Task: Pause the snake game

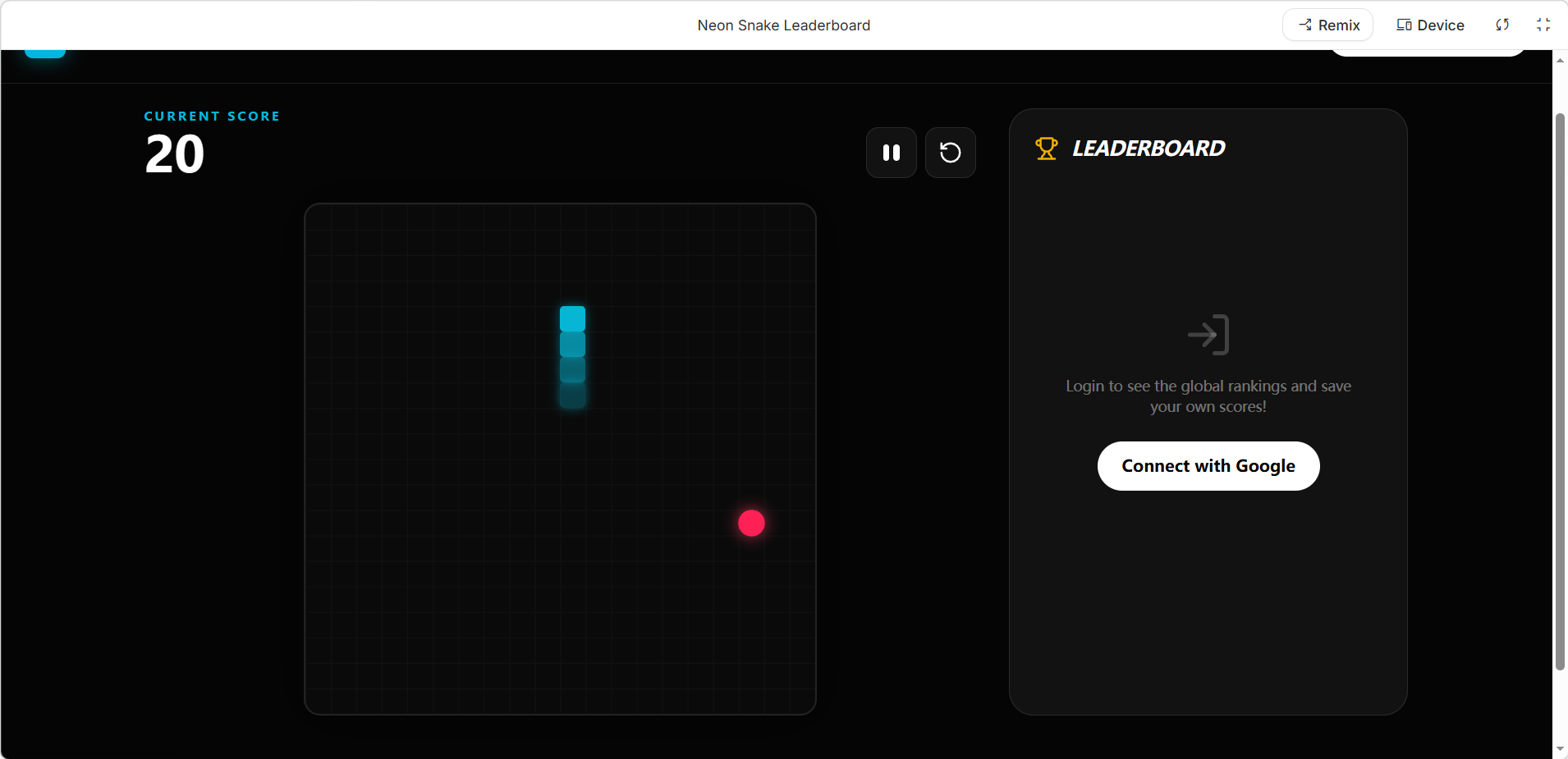Action: coord(891,153)
